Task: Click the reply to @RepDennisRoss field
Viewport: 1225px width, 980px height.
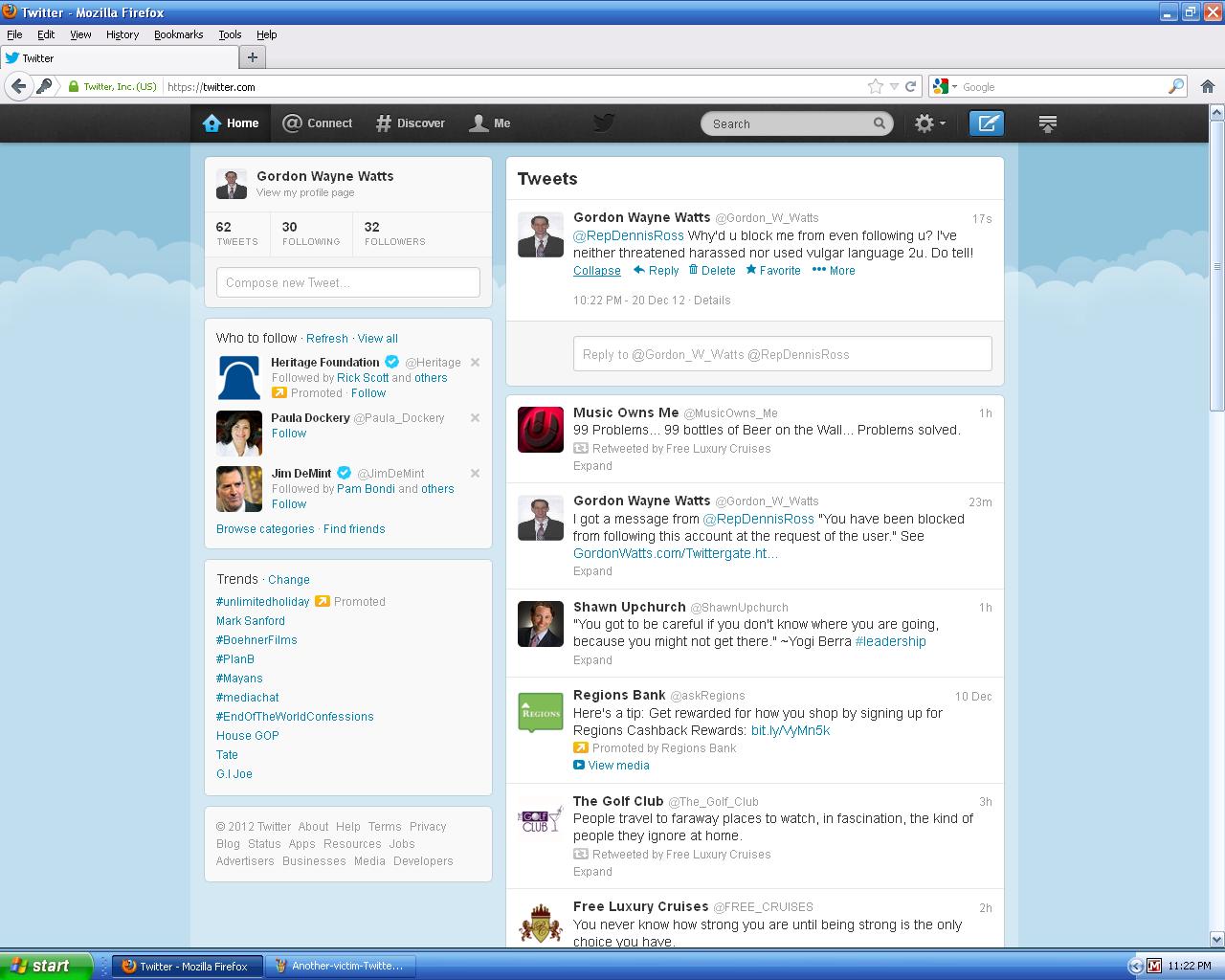Action: [783, 354]
